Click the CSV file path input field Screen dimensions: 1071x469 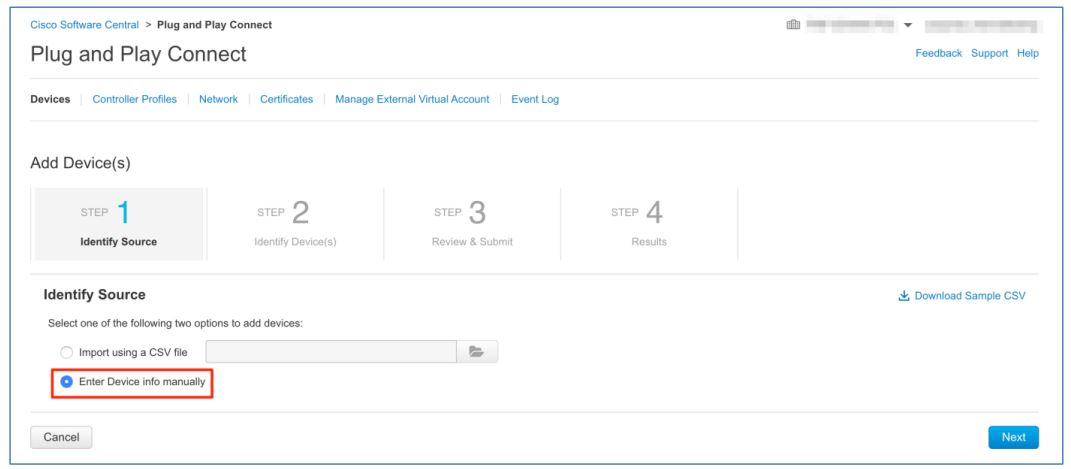[x=331, y=352]
